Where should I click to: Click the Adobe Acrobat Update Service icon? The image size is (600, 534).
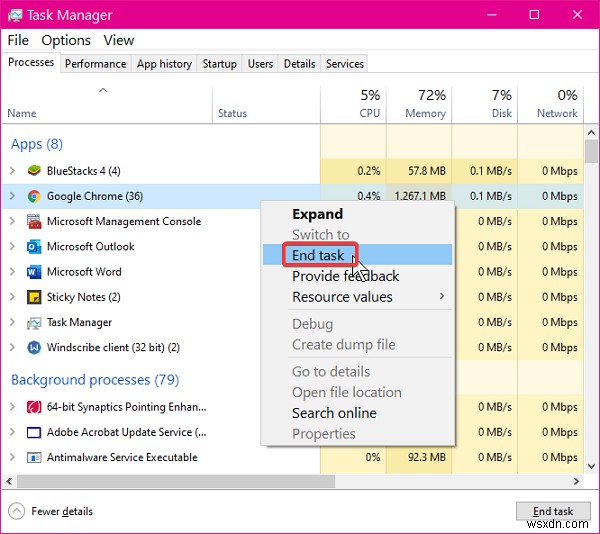pyautogui.click(x=34, y=432)
